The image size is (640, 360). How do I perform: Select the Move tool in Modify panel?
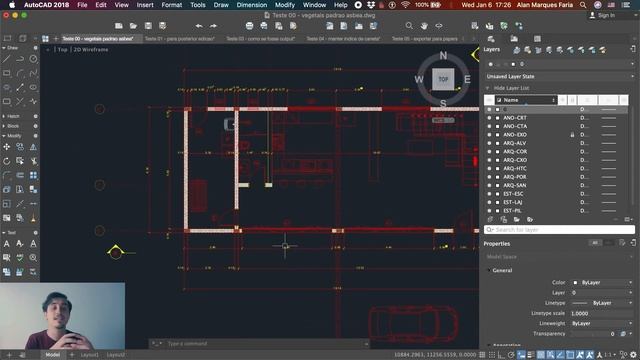(x=7, y=147)
